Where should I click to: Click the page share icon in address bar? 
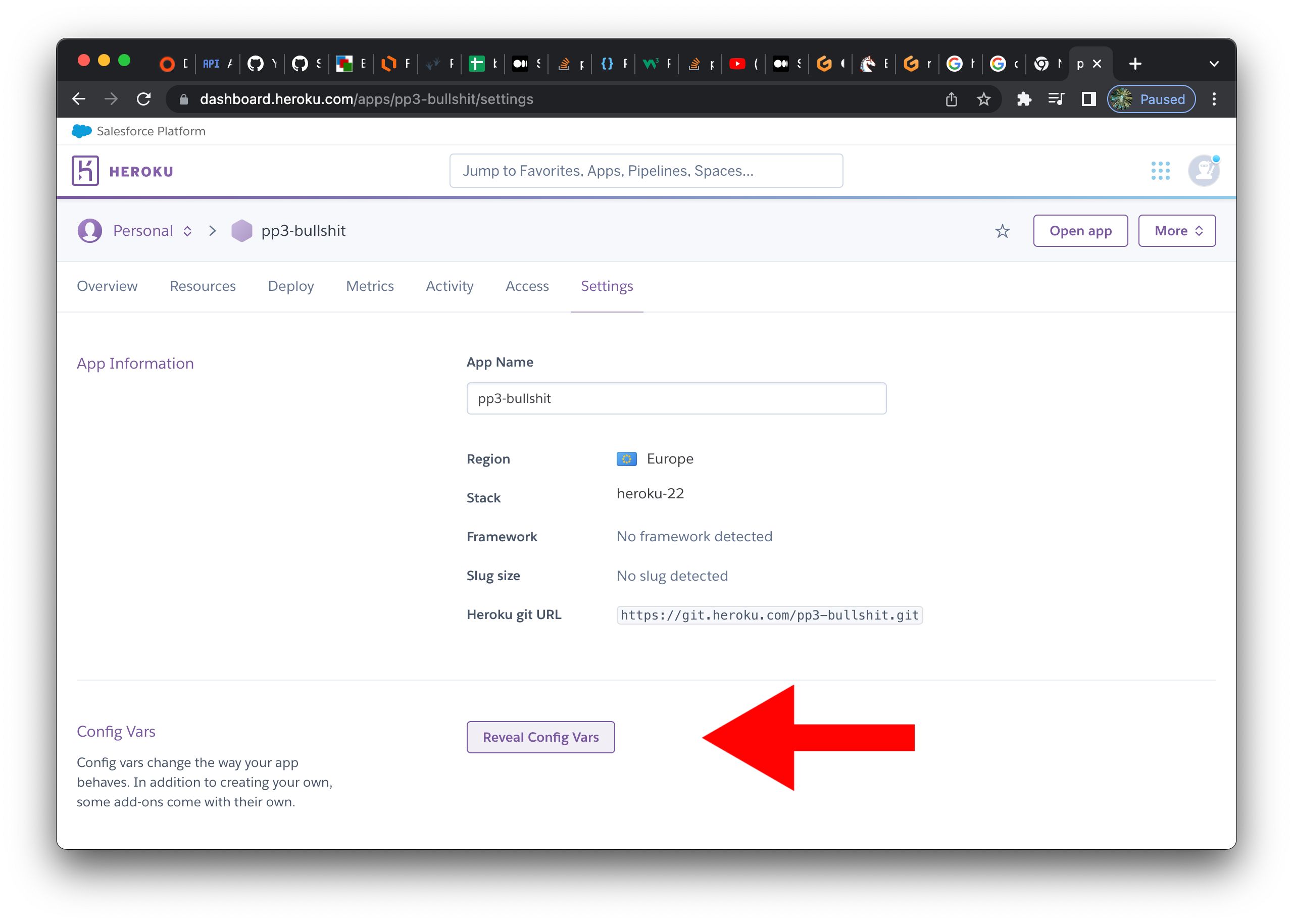click(952, 99)
